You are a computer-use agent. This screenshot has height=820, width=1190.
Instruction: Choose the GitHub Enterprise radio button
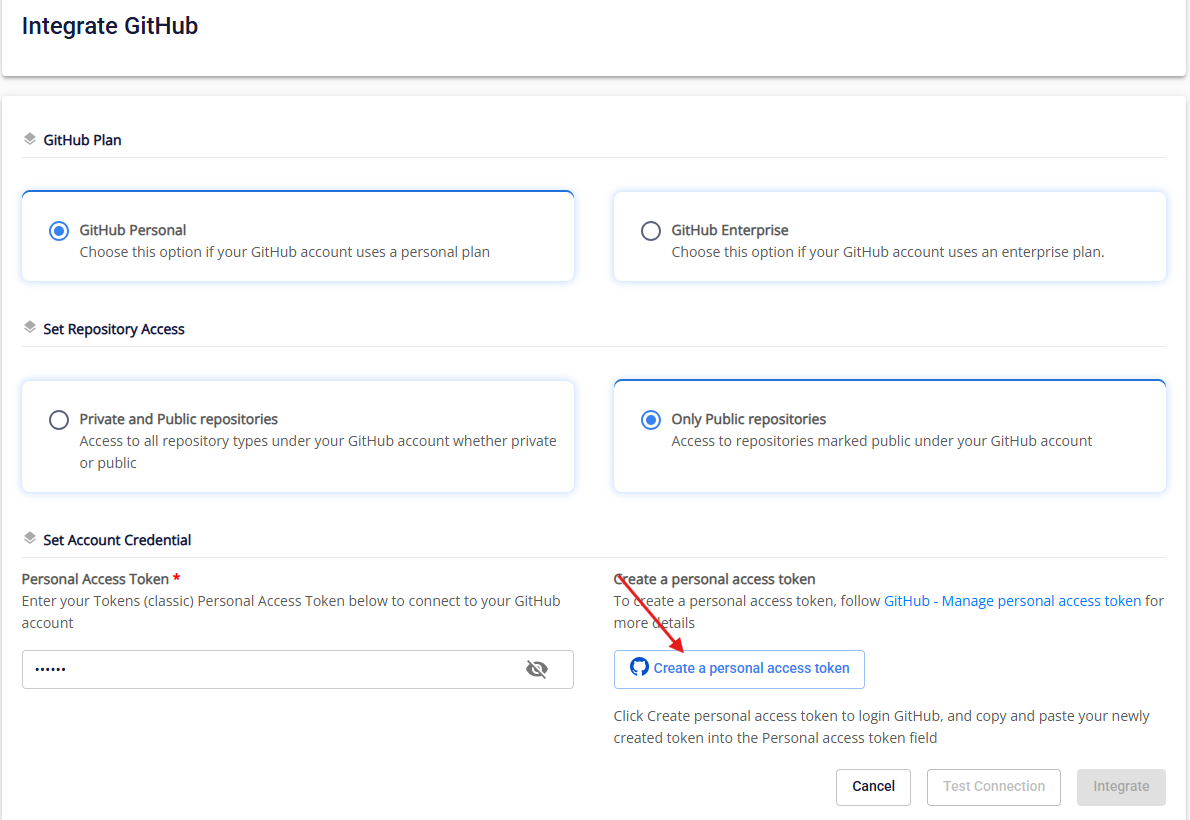(x=651, y=231)
